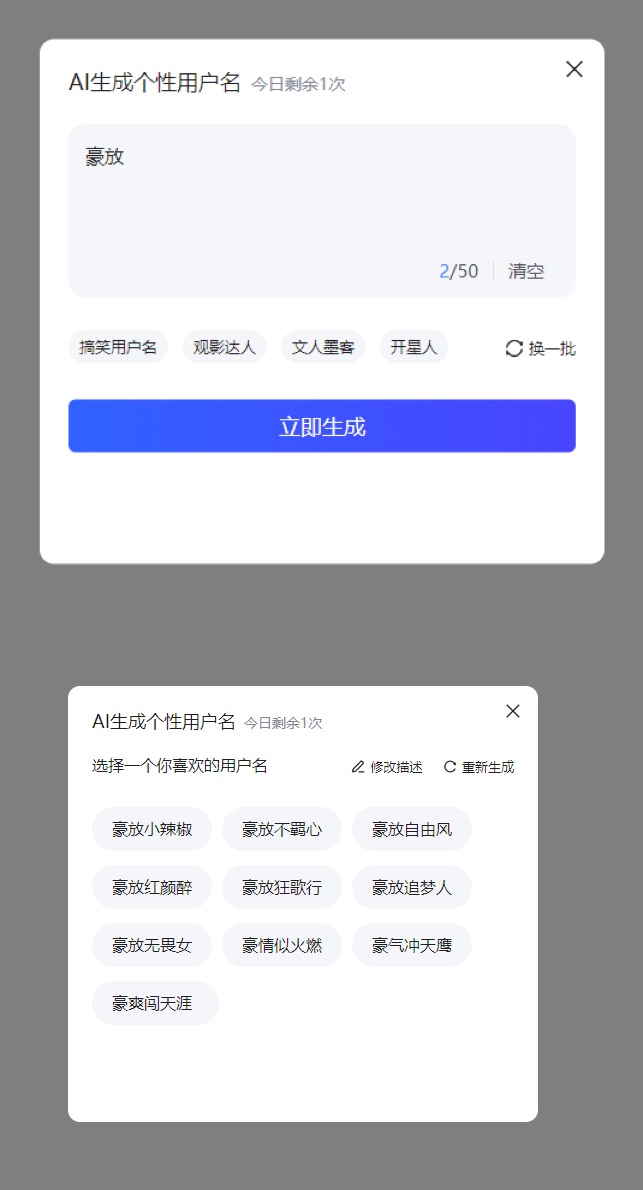Close the top username generator dialog
Viewport: 643px width, 1190px height.
(575, 69)
